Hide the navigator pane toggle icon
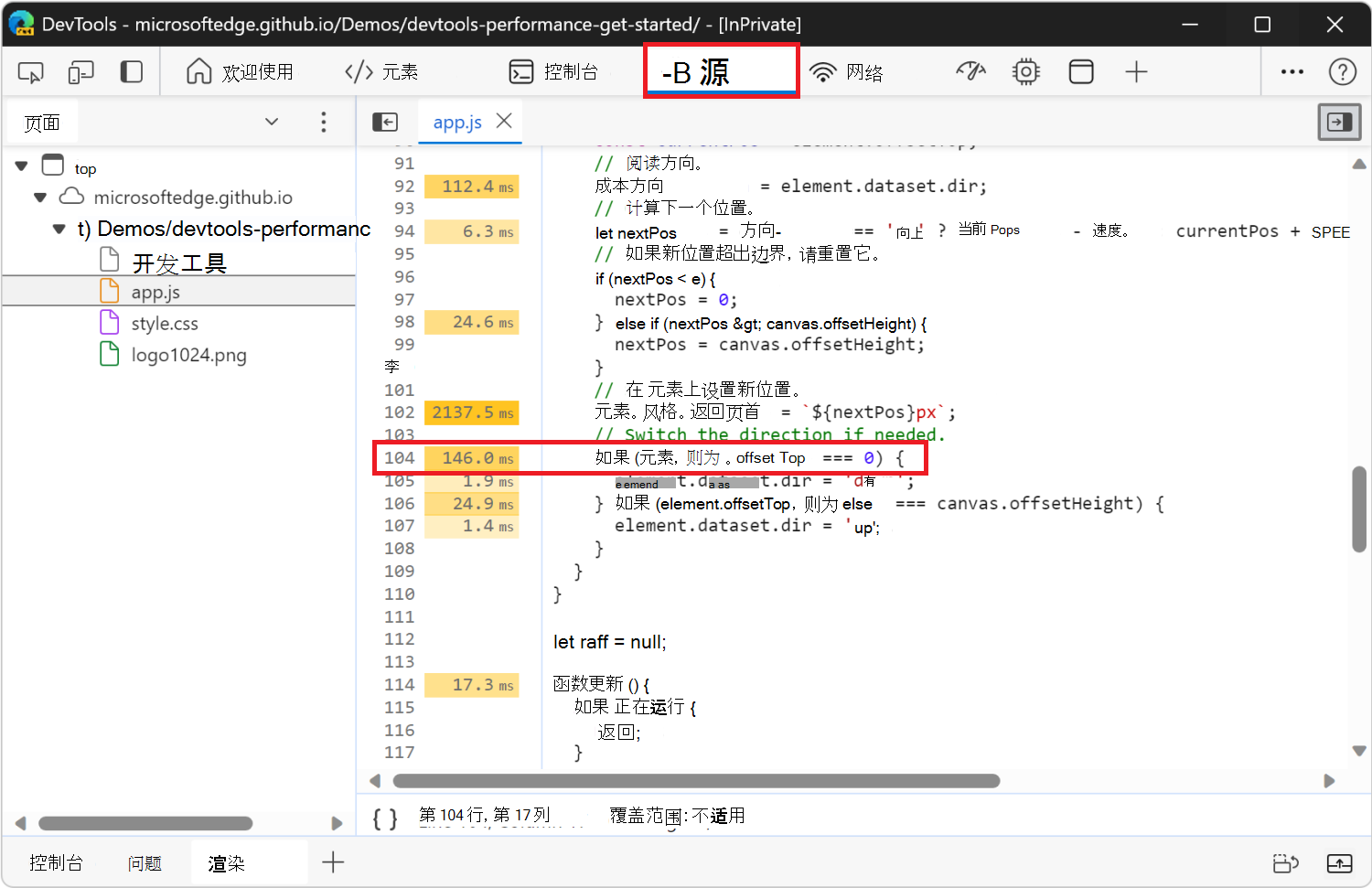 coord(385,122)
